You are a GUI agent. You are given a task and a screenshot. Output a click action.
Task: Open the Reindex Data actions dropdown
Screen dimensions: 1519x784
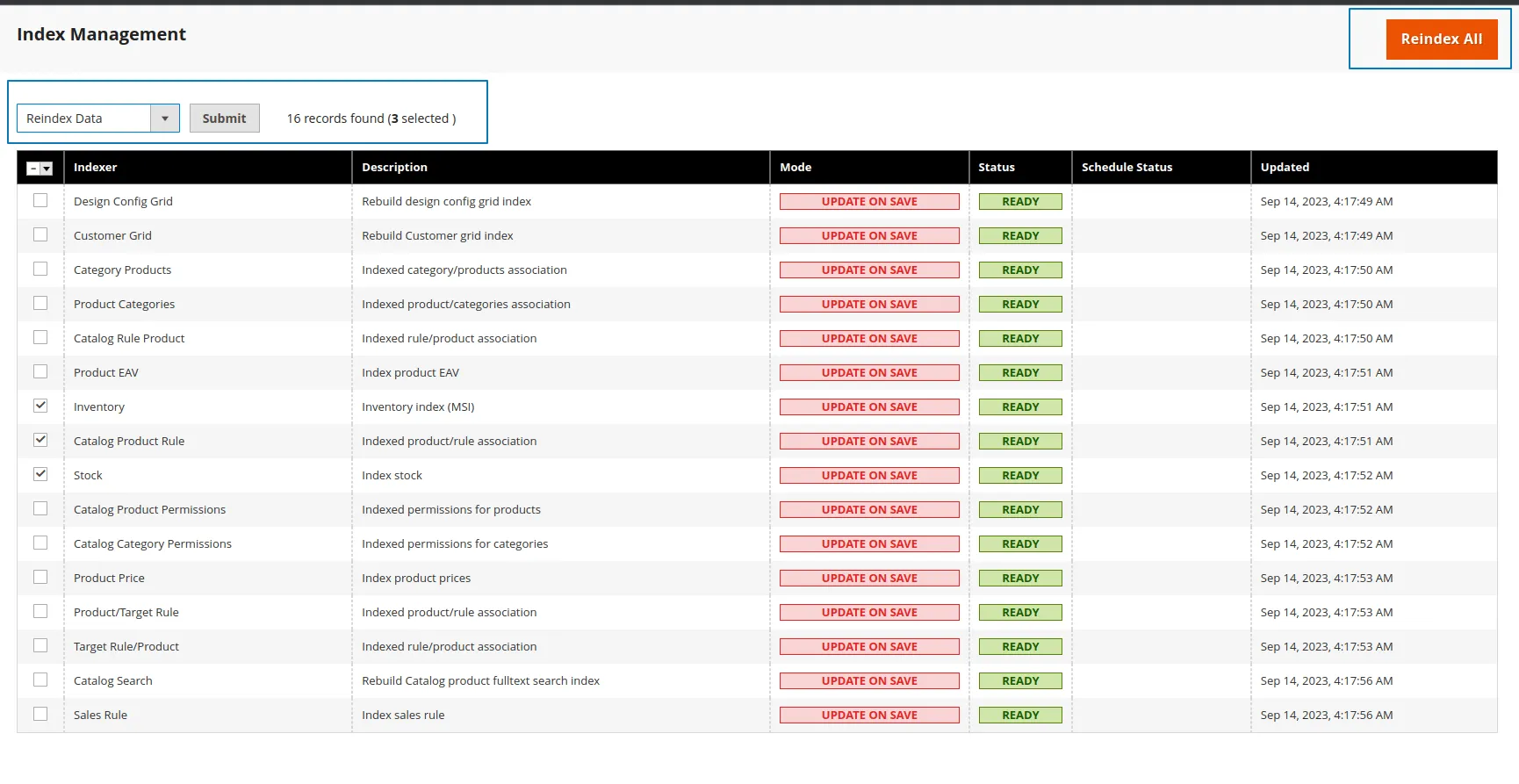click(x=97, y=119)
